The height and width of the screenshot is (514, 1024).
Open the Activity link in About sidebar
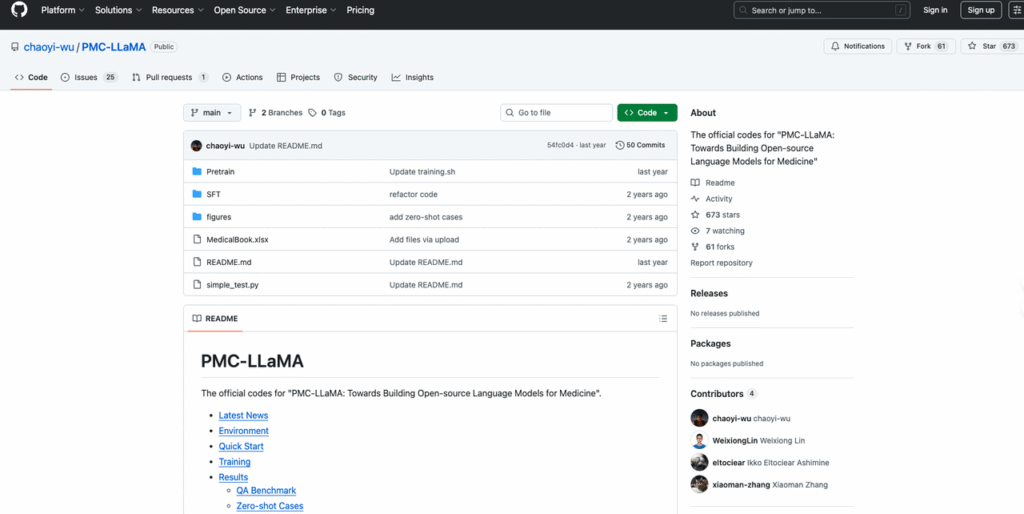coord(711,199)
